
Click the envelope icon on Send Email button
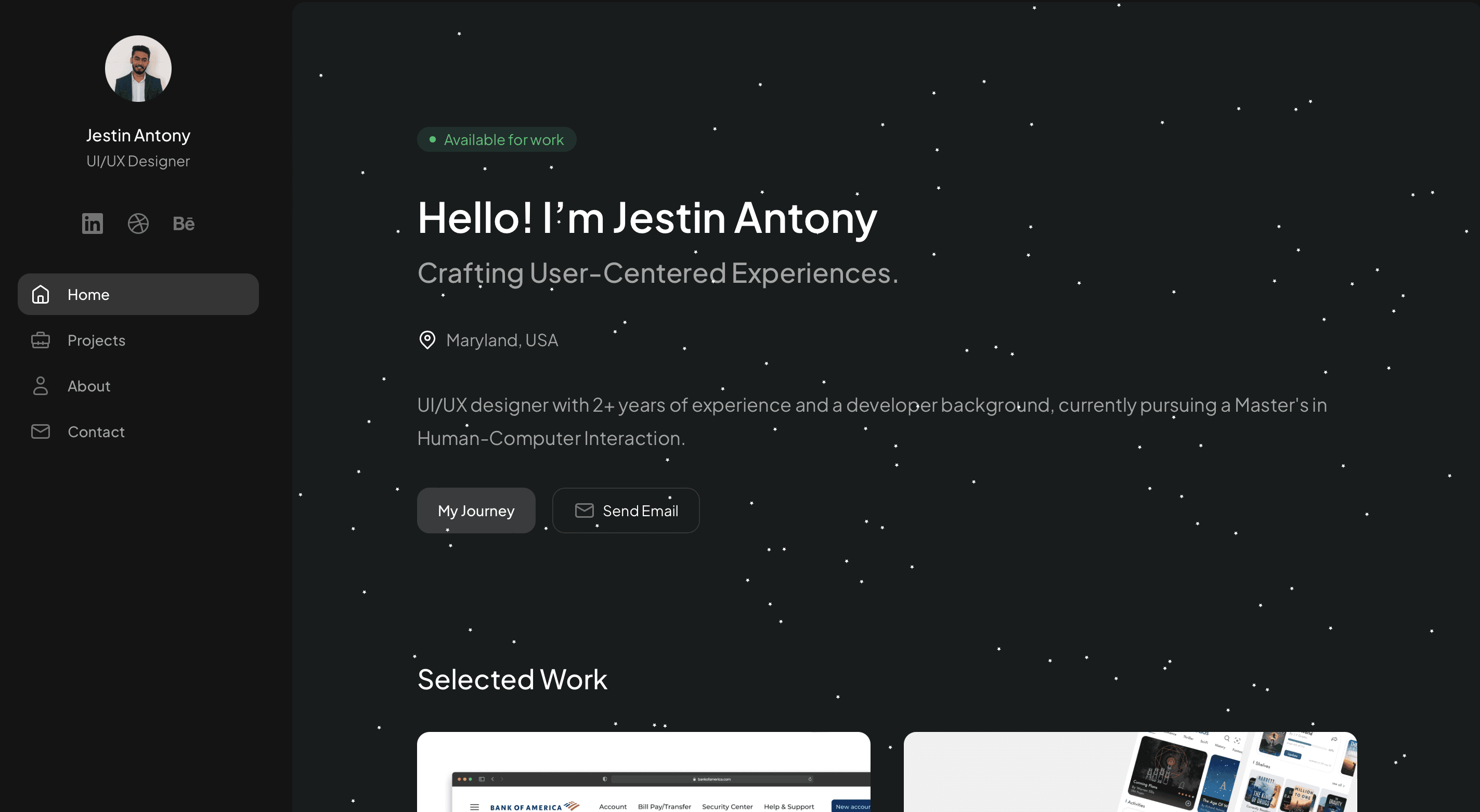tap(585, 510)
